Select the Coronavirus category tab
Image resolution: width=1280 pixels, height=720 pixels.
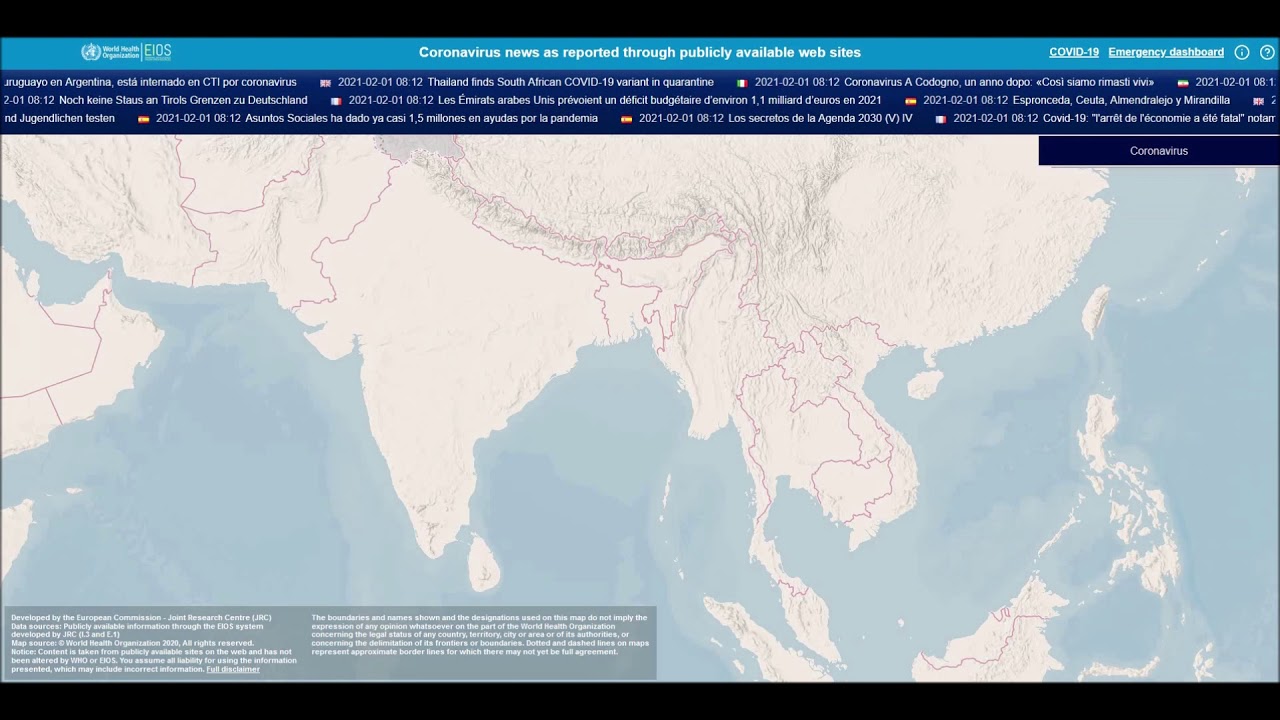pyautogui.click(x=1158, y=151)
